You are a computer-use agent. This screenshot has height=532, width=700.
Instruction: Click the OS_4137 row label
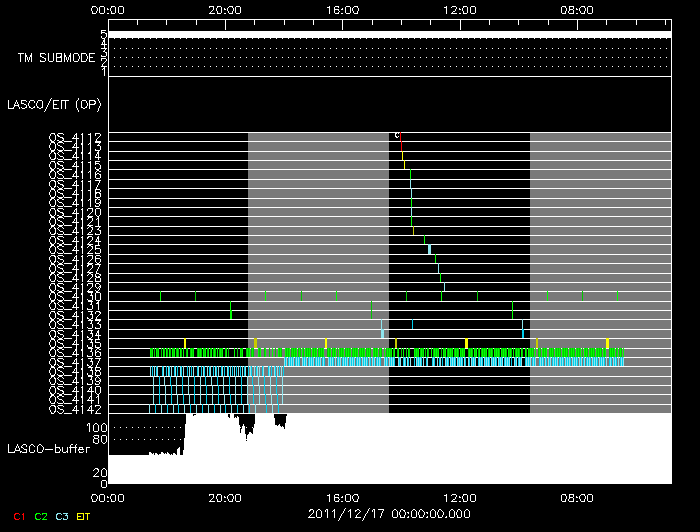click(75, 362)
